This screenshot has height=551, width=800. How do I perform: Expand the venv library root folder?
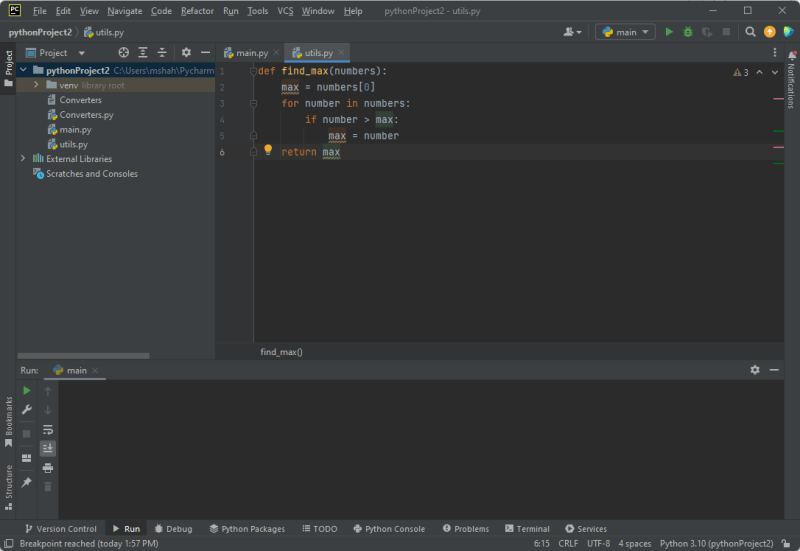(x=36, y=85)
